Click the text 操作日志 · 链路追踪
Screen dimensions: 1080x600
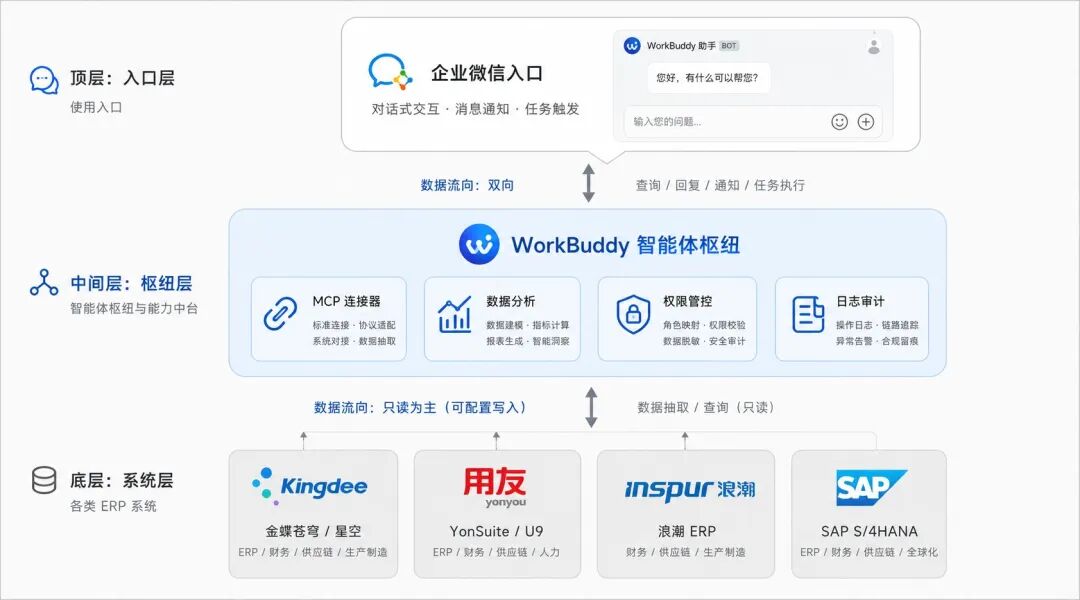coord(877,325)
